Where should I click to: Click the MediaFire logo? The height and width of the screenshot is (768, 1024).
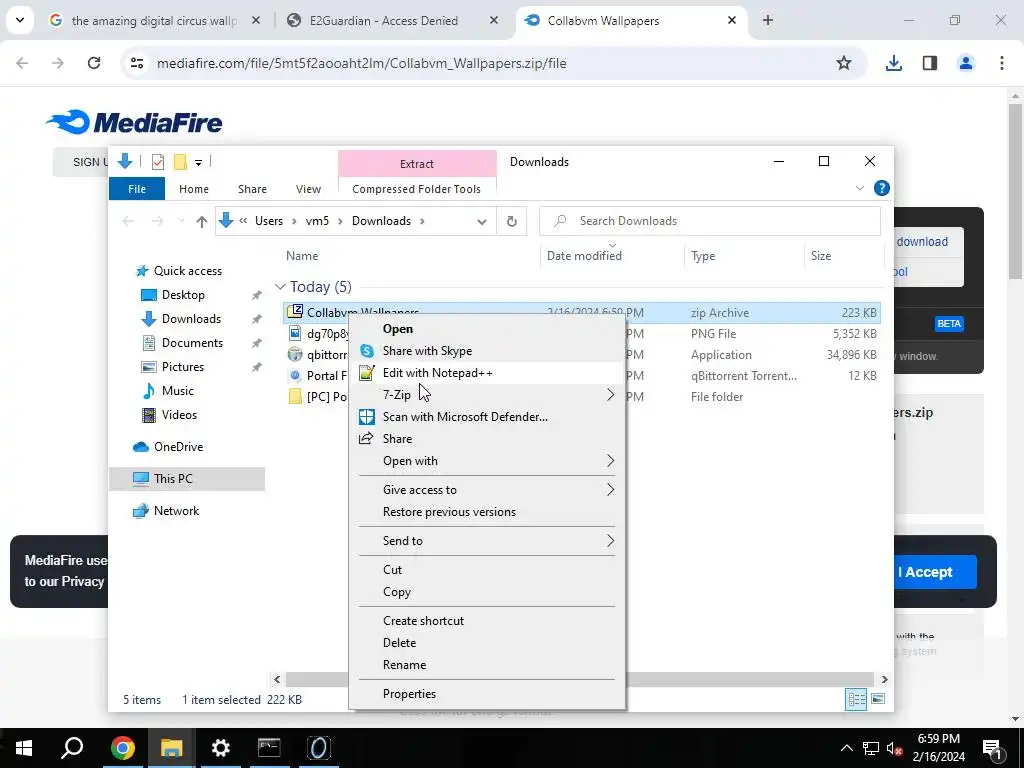pos(134,122)
